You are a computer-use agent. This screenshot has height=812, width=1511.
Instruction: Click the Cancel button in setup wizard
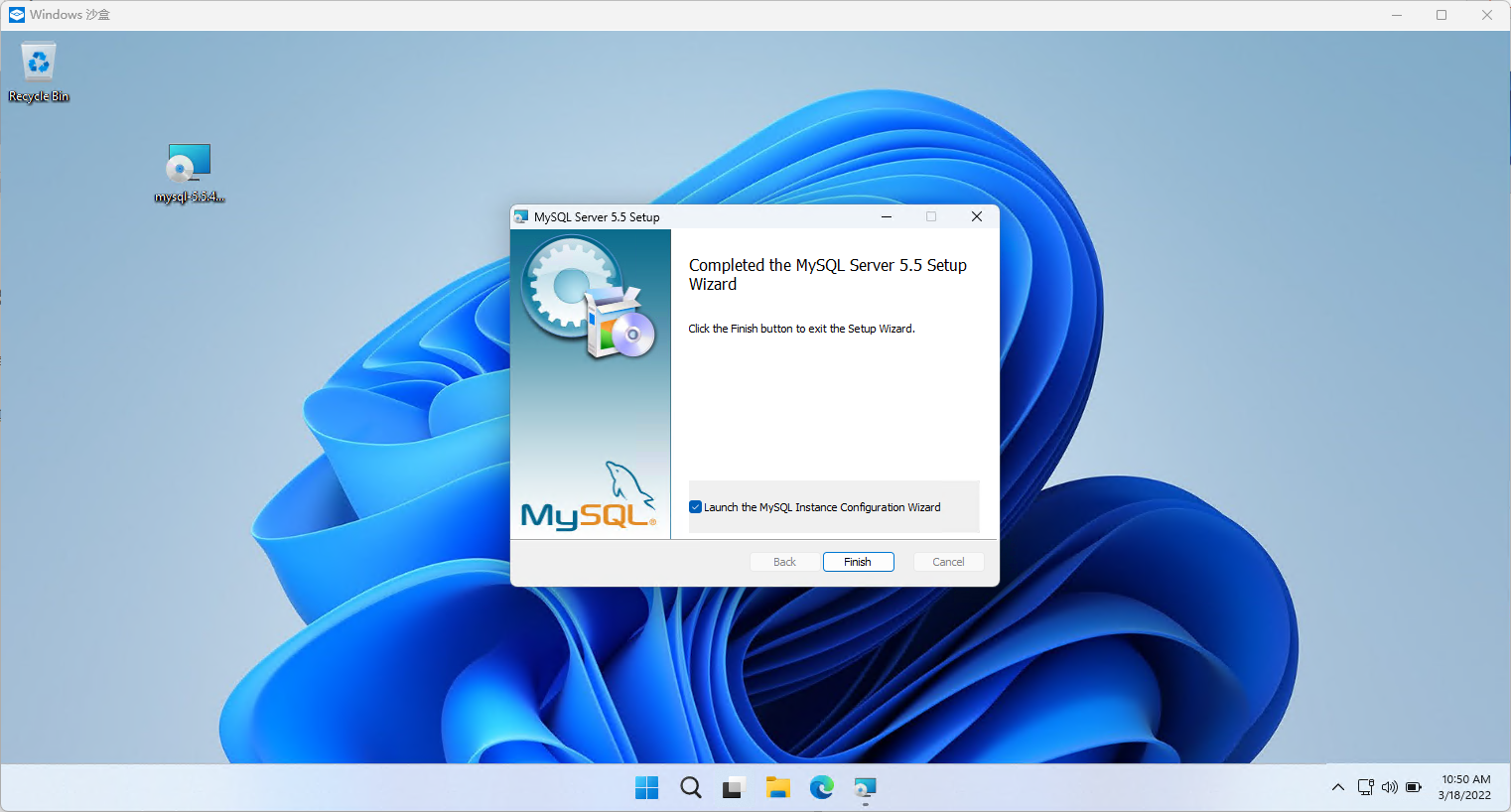[948, 562]
